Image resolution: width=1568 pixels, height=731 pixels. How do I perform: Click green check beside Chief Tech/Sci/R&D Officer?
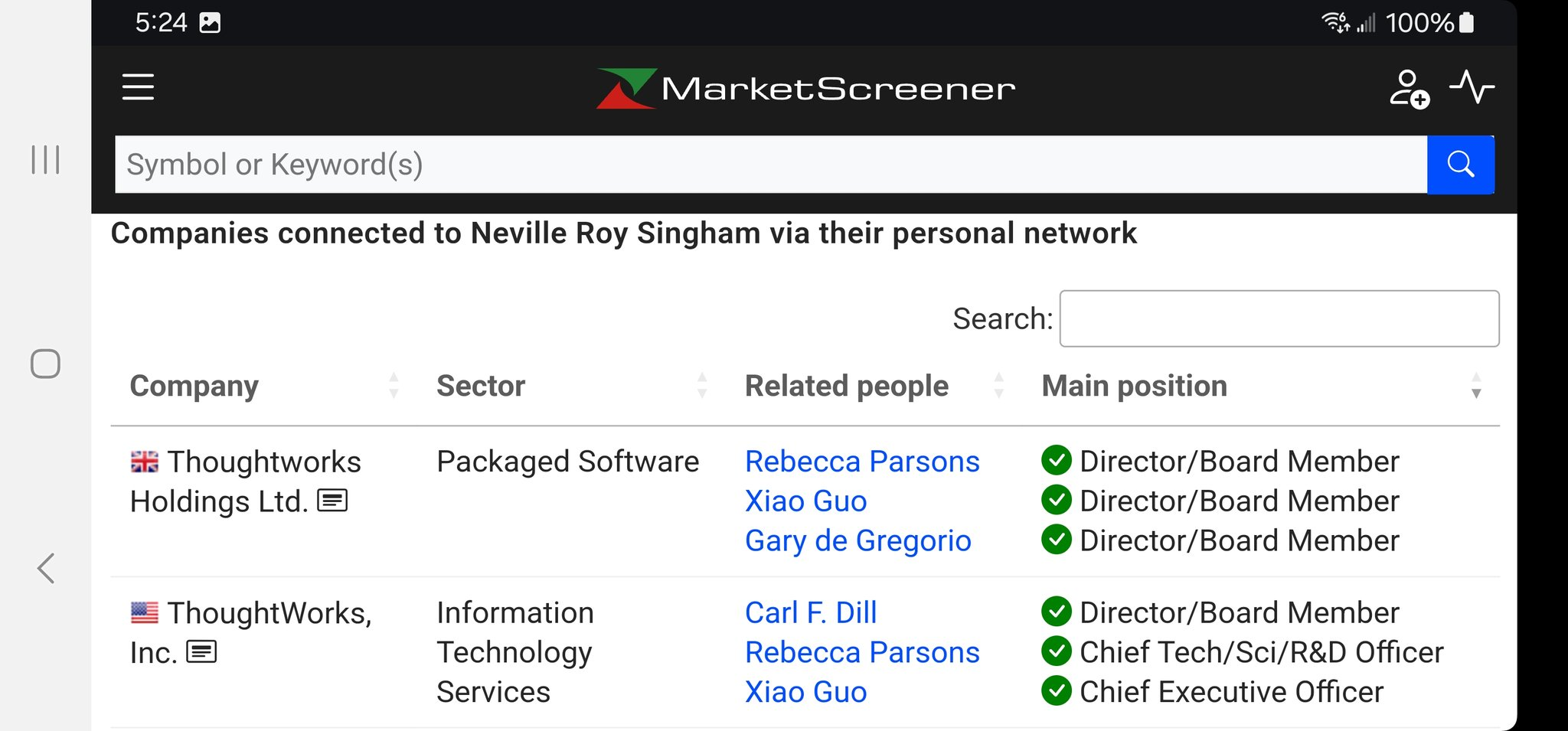1057,651
